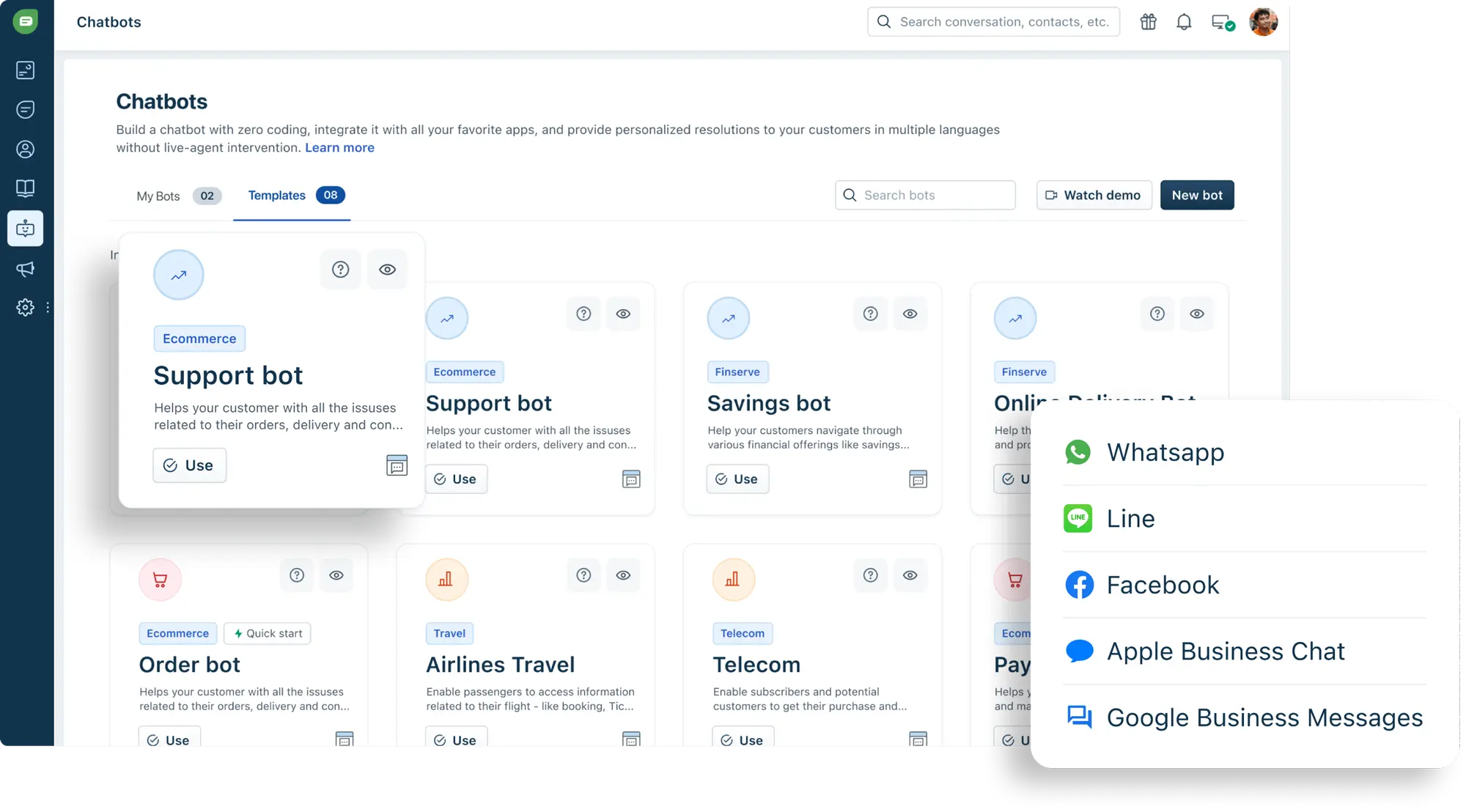The width and height of the screenshot is (1466, 812).
Task: Click chat preview icon on highlighted Support bot
Action: [x=397, y=465]
